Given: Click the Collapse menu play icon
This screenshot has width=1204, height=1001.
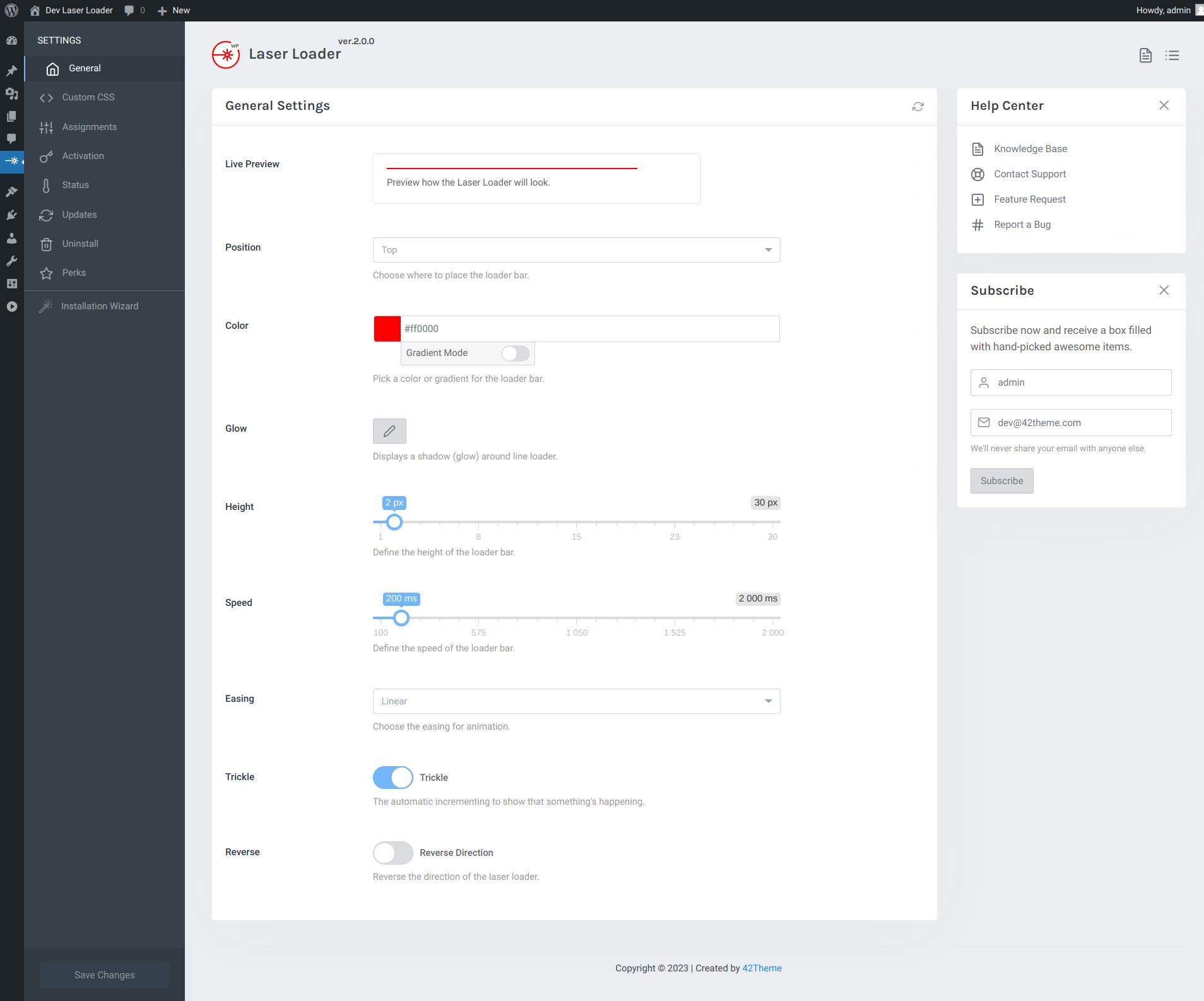Looking at the screenshot, I should coord(11,307).
